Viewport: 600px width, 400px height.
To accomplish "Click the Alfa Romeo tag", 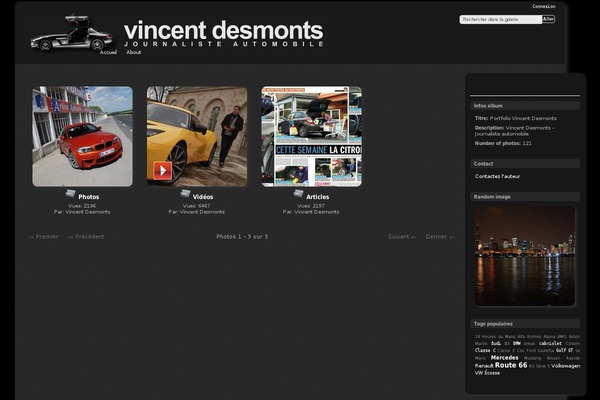I will [529, 337].
